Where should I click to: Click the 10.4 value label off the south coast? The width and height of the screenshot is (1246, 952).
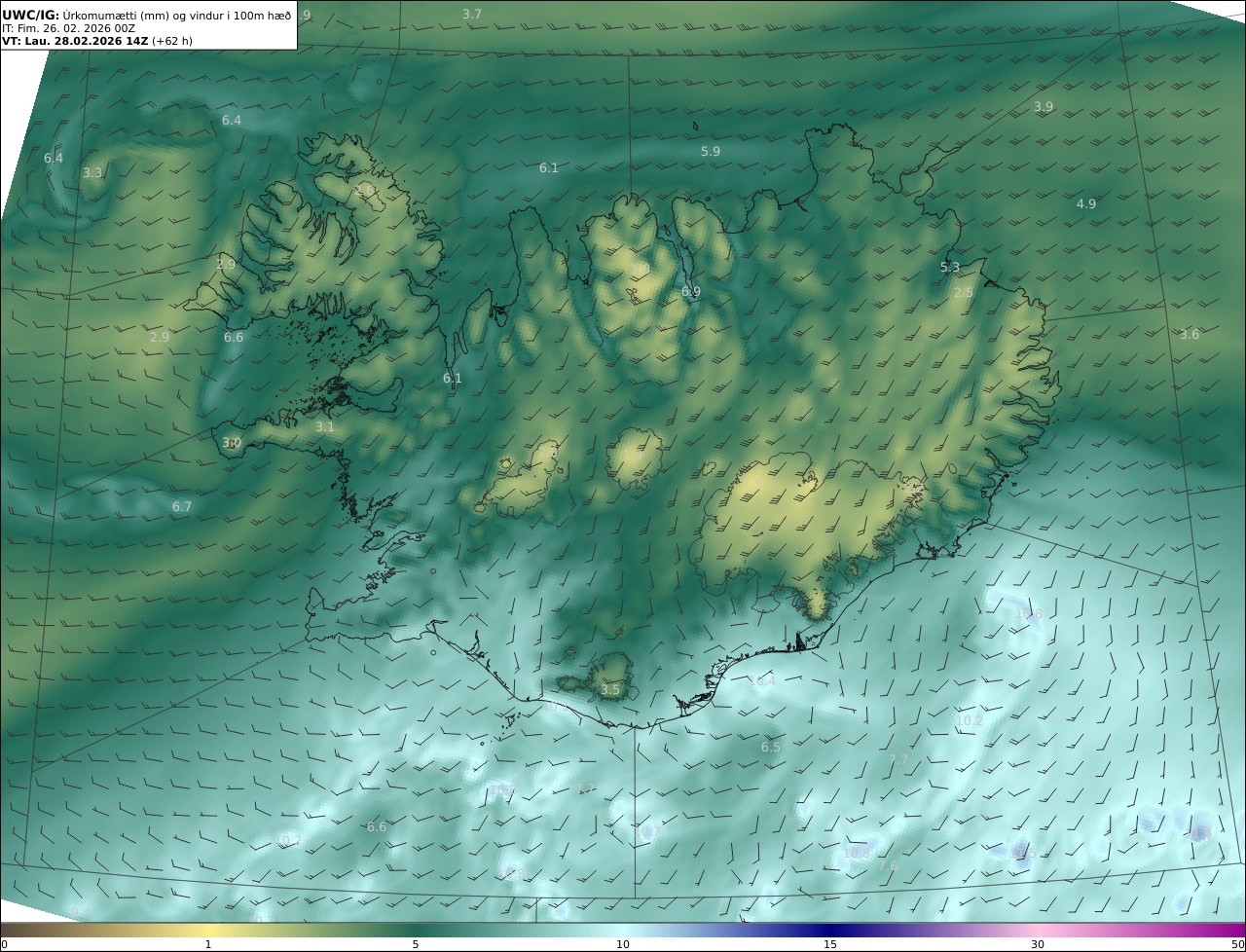[x=762, y=680]
